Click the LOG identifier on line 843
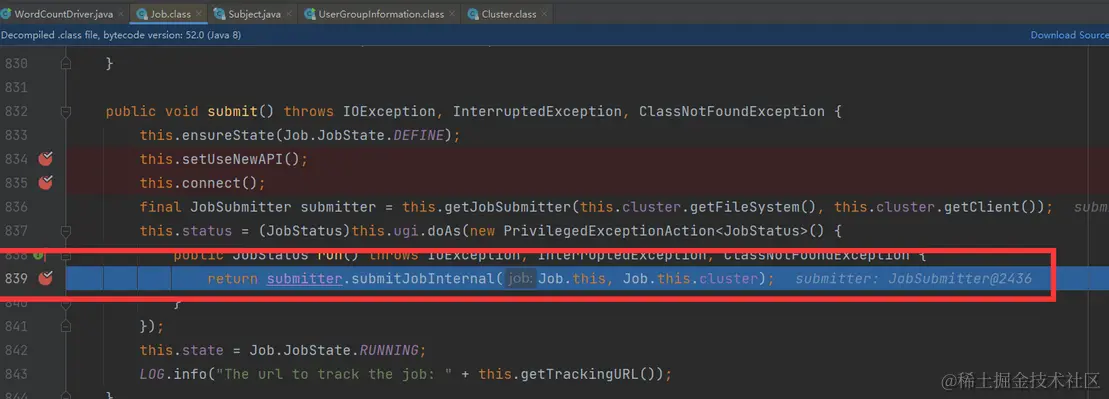Viewport: 1109px width, 399px height. (x=152, y=374)
